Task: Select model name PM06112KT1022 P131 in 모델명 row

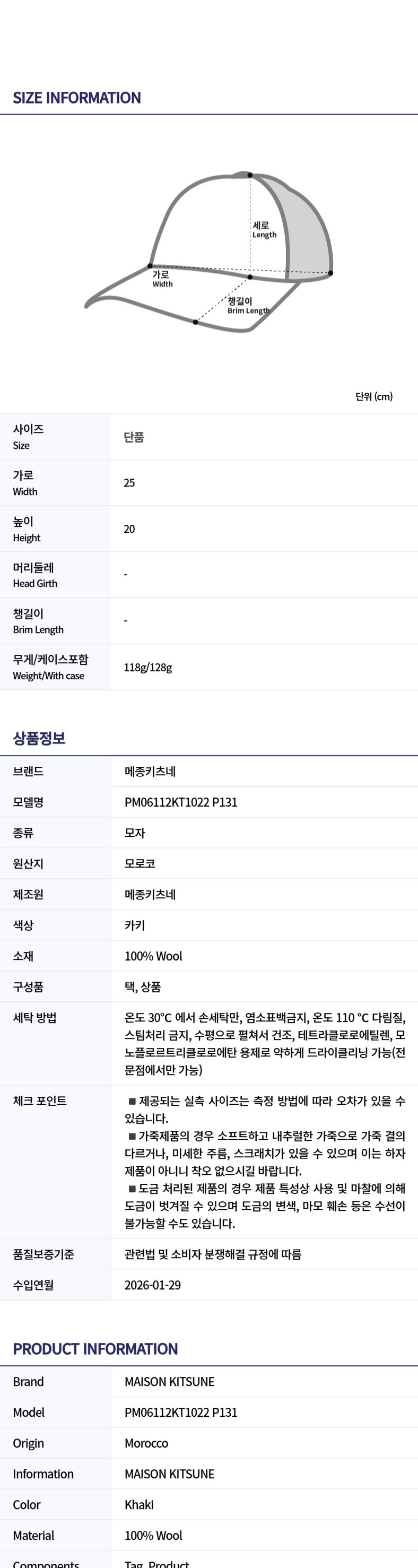Action: [181, 802]
